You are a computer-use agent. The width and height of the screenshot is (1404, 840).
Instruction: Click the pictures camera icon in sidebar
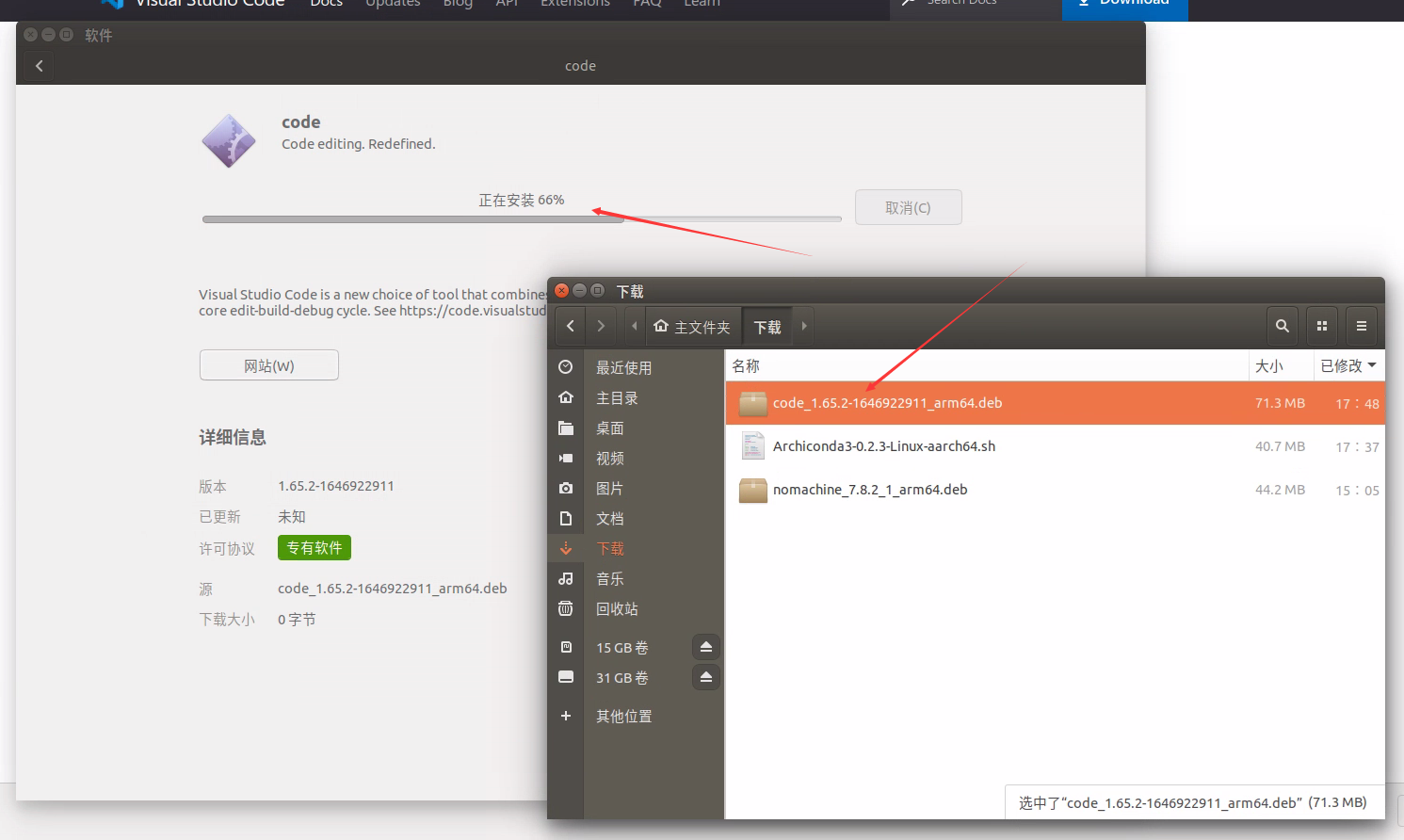pyautogui.click(x=565, y=488)
